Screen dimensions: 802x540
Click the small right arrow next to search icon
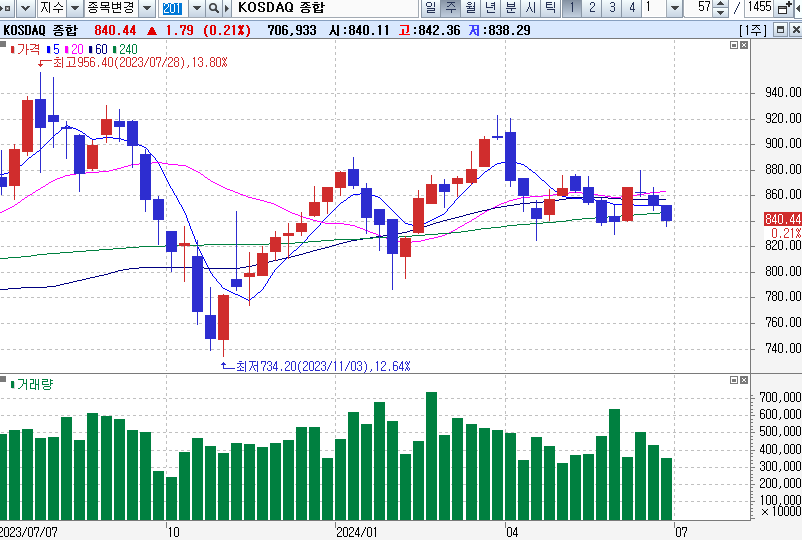pyautogui.click(x=227, y=8)
